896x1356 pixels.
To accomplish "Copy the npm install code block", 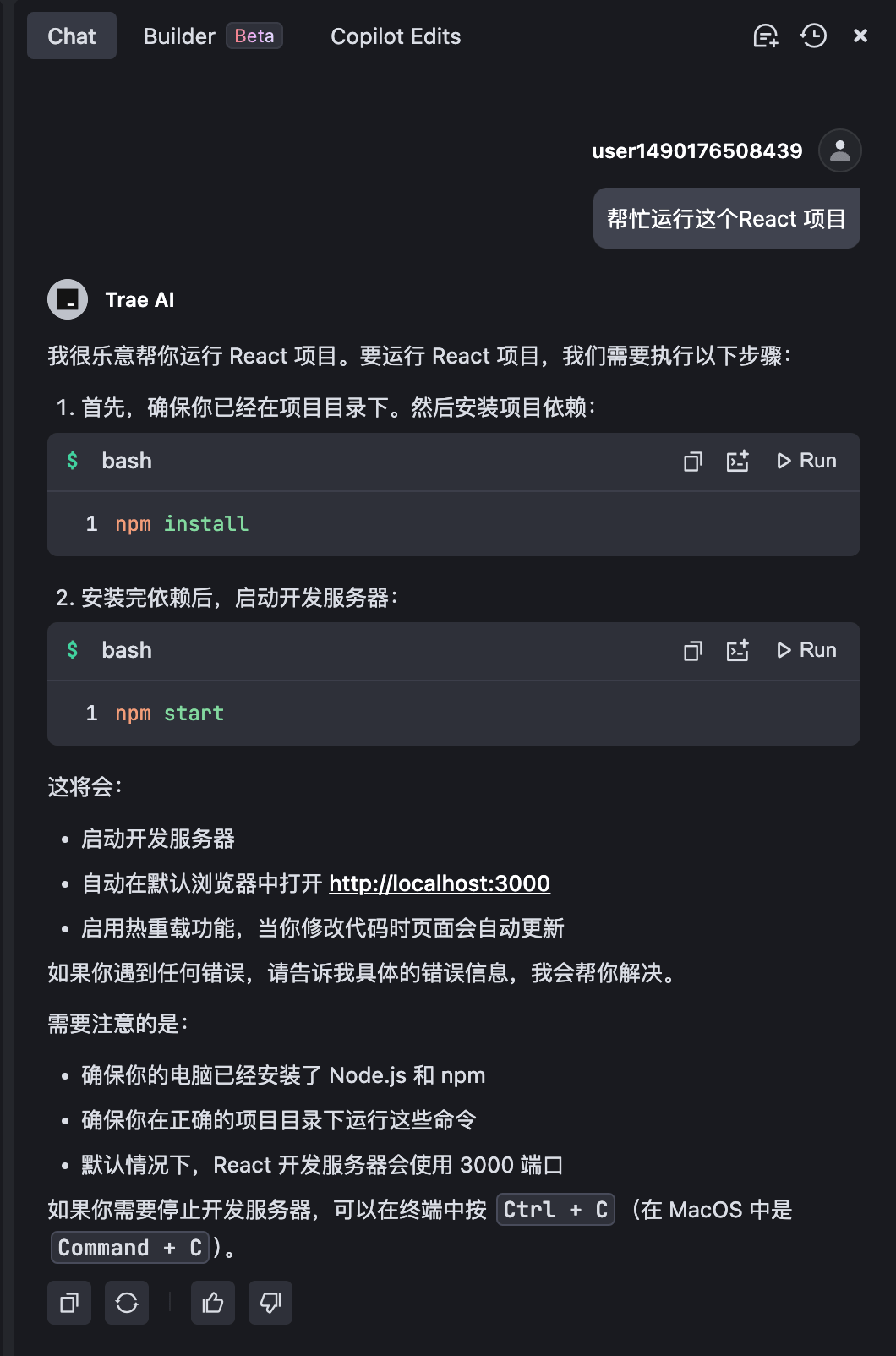I will (x=693, y=461).
